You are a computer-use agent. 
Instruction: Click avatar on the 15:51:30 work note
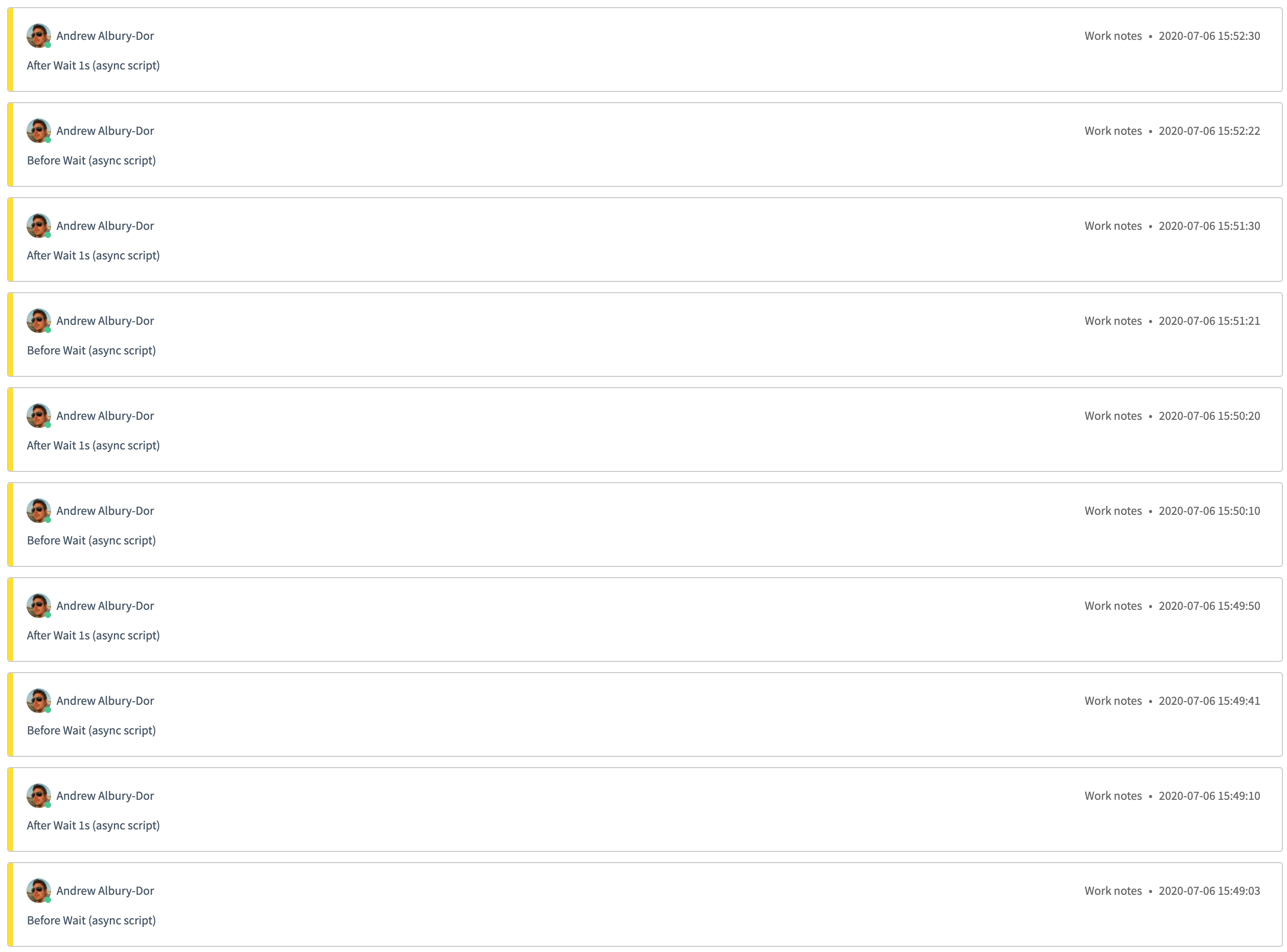pos(39,226)
